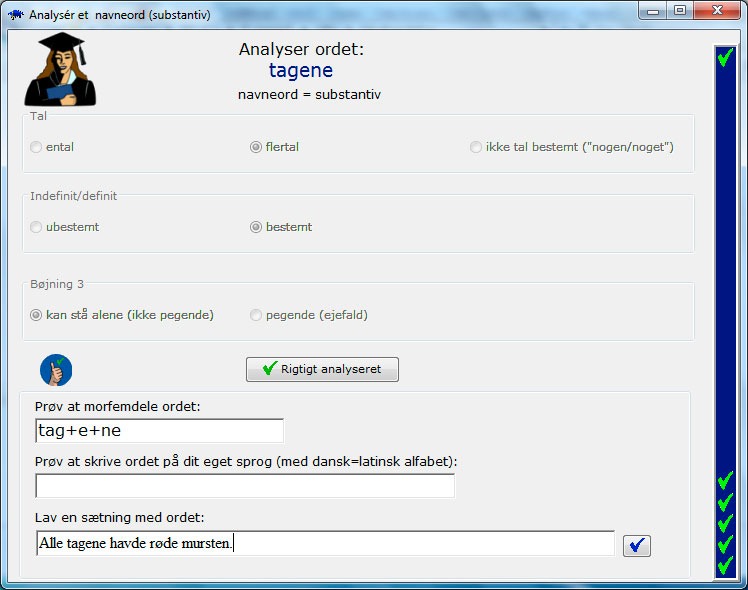This screenshot has height=590, width=748.
Task: Click the dark blue progress bar
Action: pyautogui.click(x=726, y=312)
